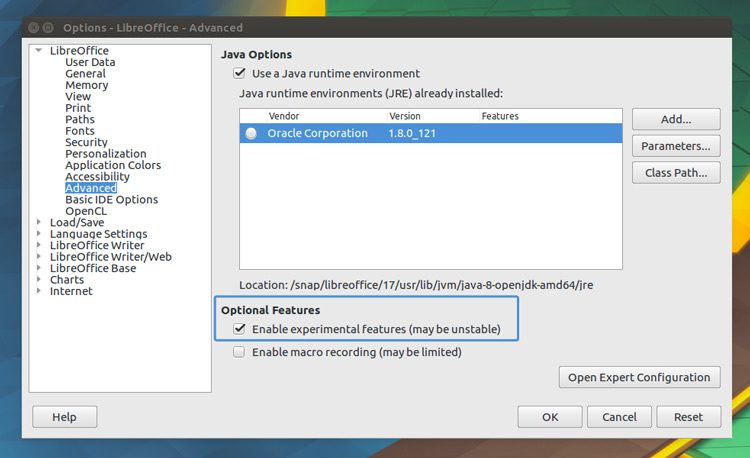Open the Paths options page

click(80, 120)
